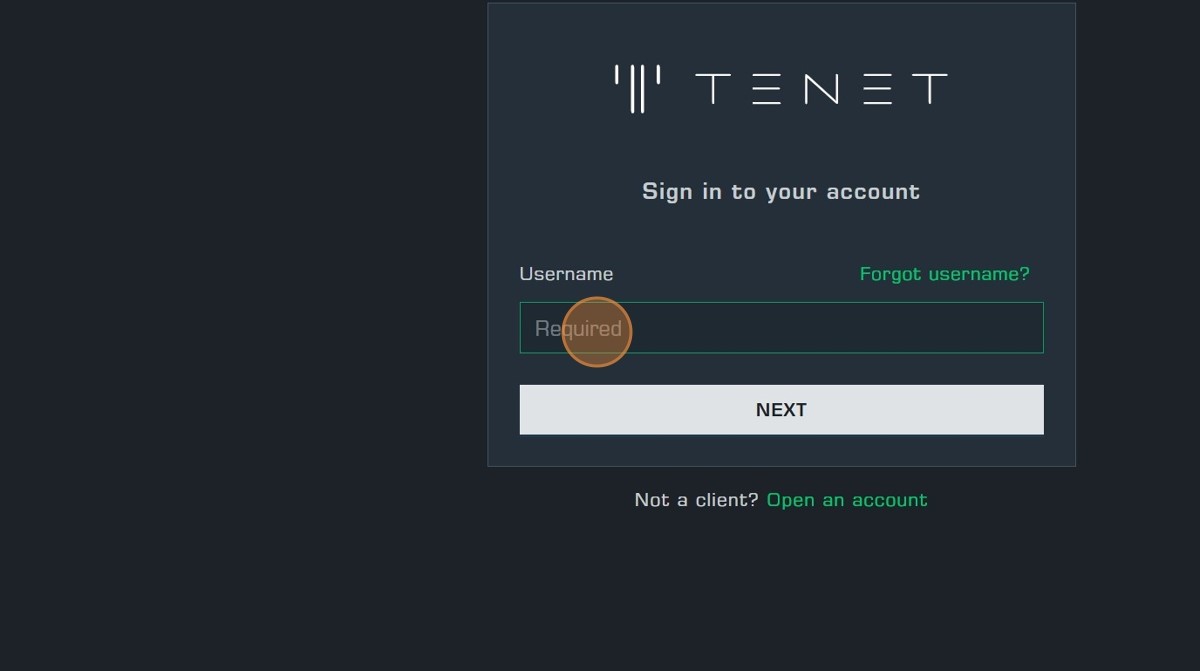Click the Required placeholder text
The image size is (1200, 671).
[x=578, y=329]
